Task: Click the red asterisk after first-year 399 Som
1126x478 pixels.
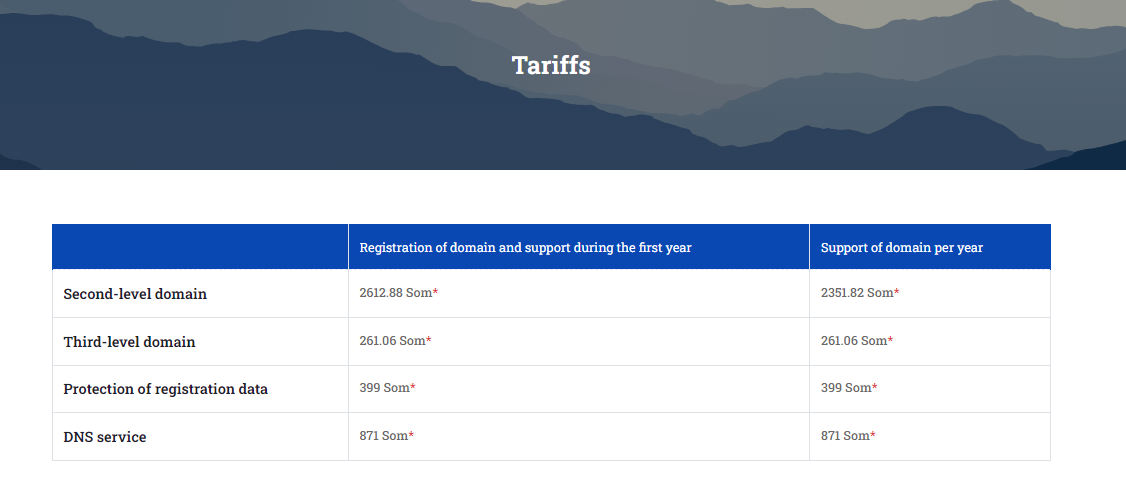Action: (413, 388)
